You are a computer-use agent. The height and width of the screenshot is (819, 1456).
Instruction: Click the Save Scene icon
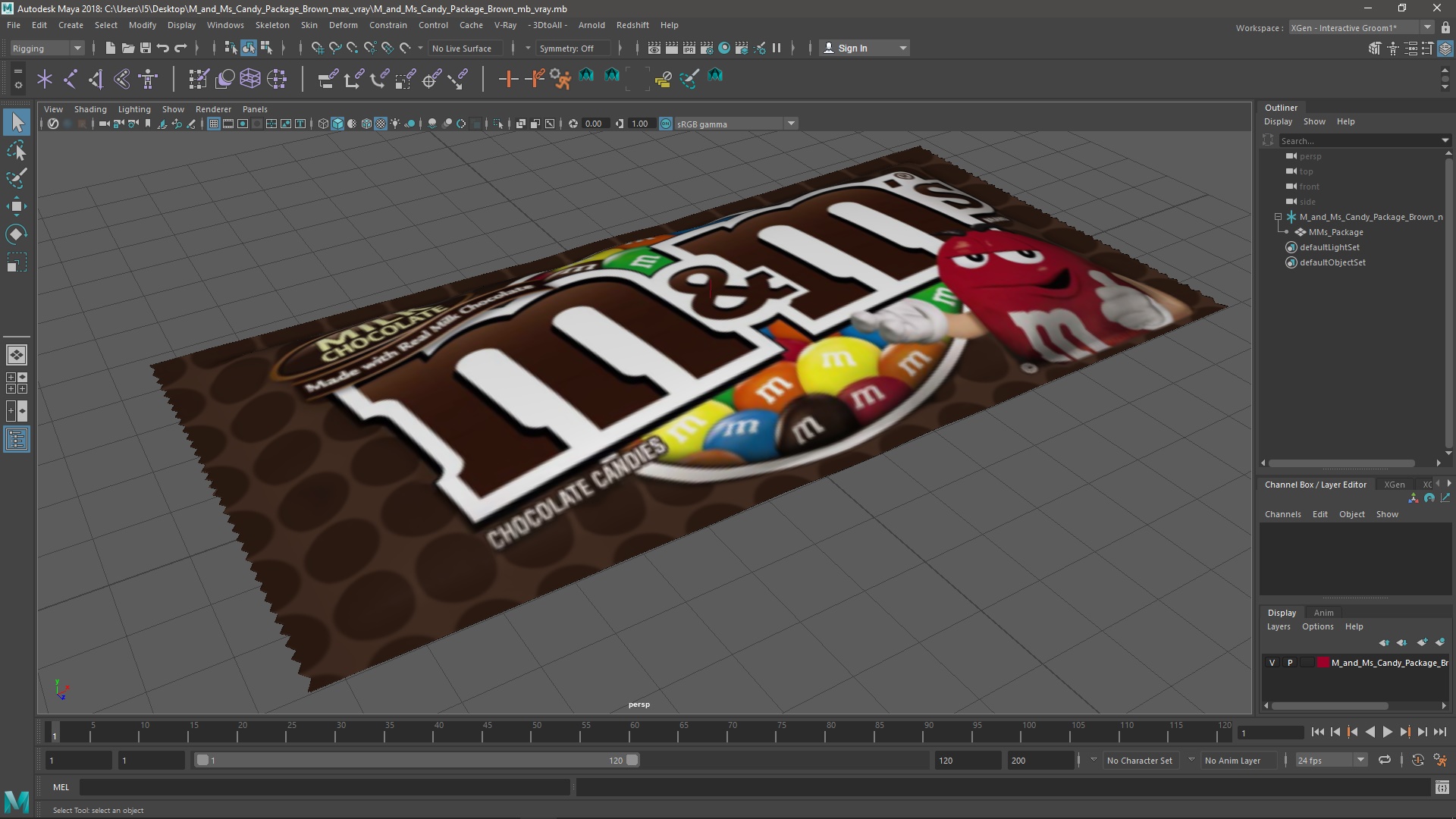(x=145, y=48)
